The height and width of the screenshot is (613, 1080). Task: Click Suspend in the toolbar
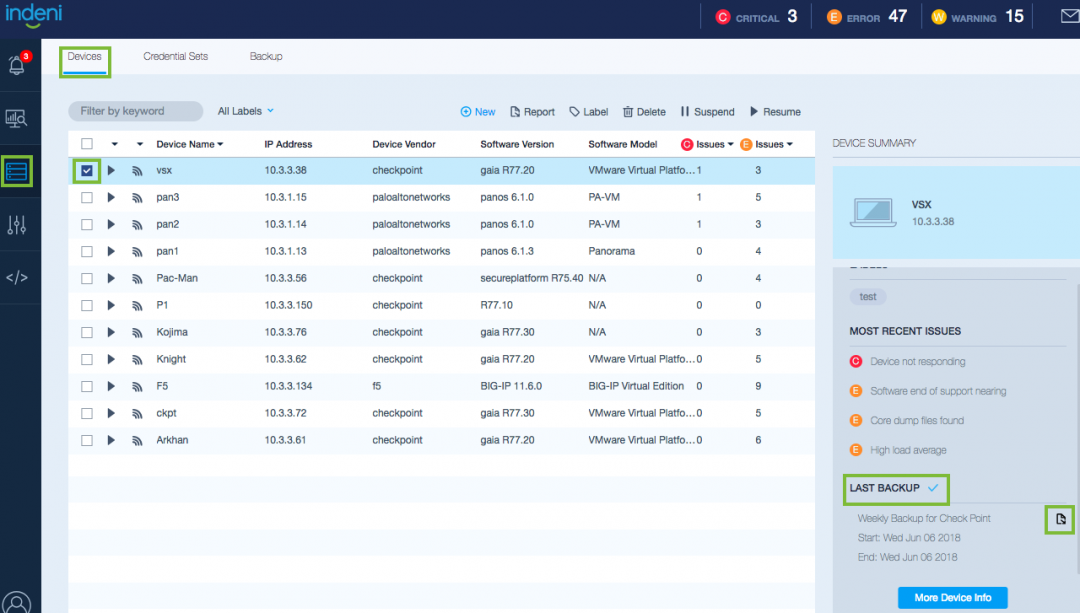707,111
